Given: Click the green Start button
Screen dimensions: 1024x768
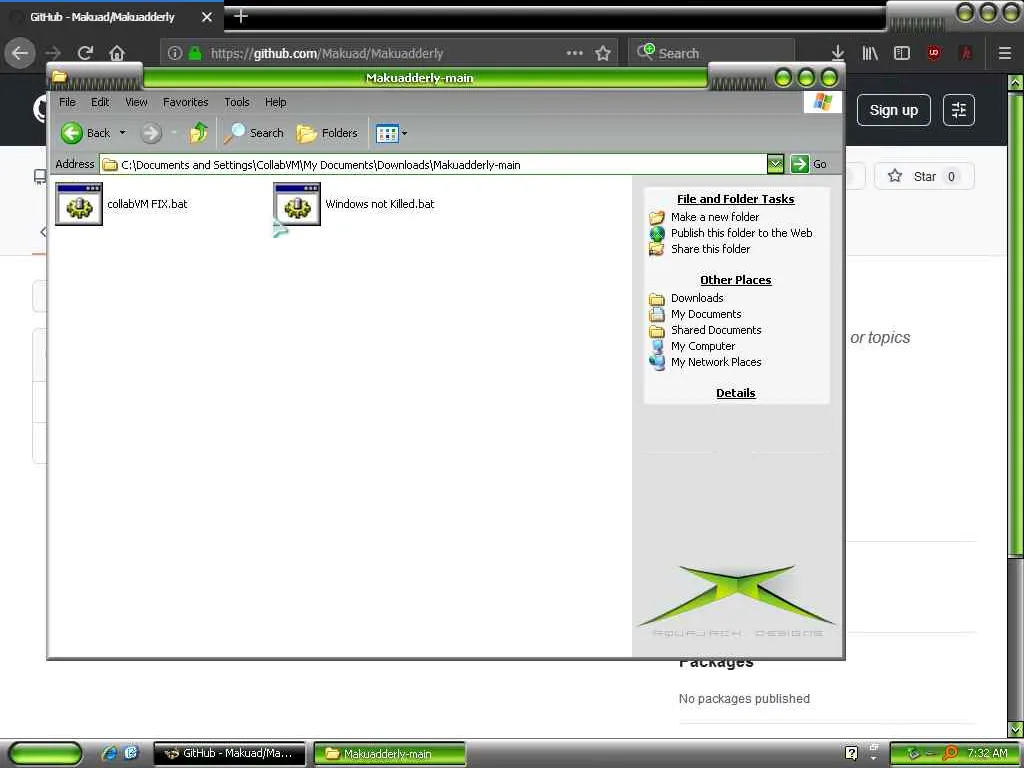Looking at the screenshot, I should (x=46, y=754).
